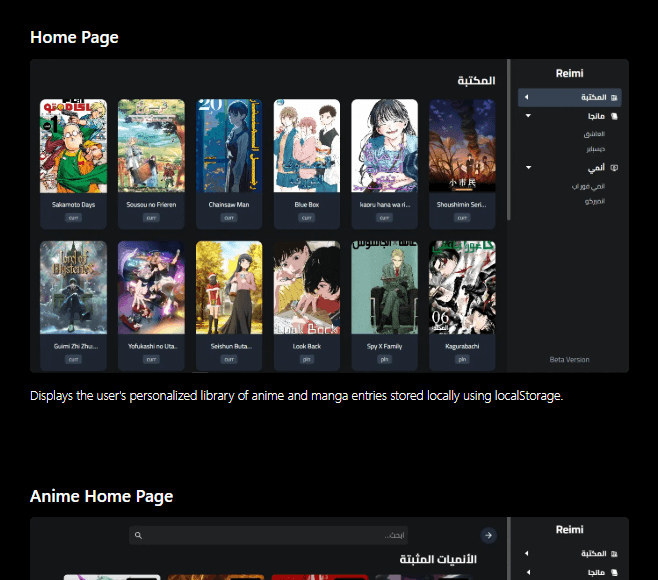
Task: Click the manga icon in the lower Reimi sidebar
Action: tap(614, 572)
